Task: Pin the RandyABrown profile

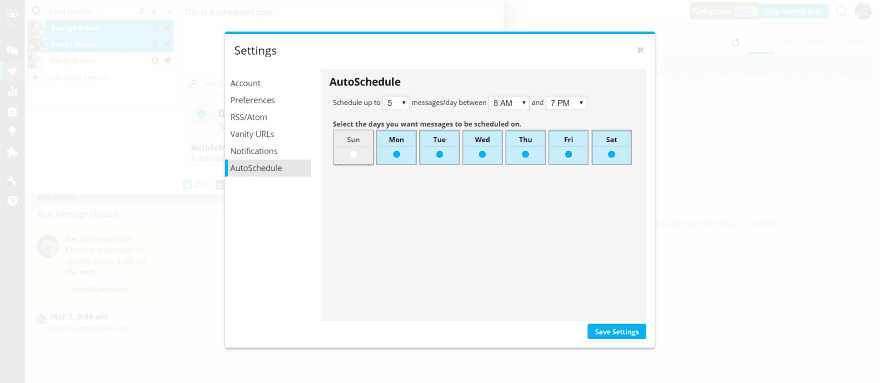Action: click(167, 28)
